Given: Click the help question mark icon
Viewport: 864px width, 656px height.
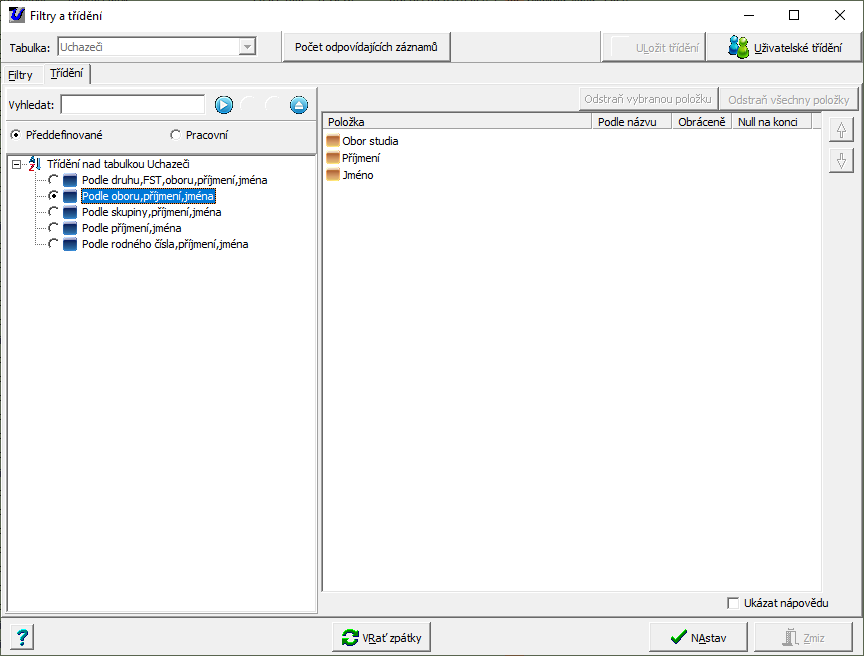Looking at the screenshot, I should tap(23, 637).
